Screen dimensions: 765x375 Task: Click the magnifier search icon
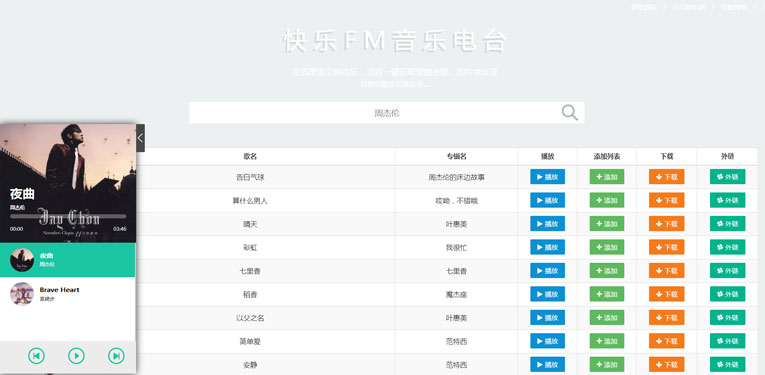pyautogui.click(x=569, y=113)
